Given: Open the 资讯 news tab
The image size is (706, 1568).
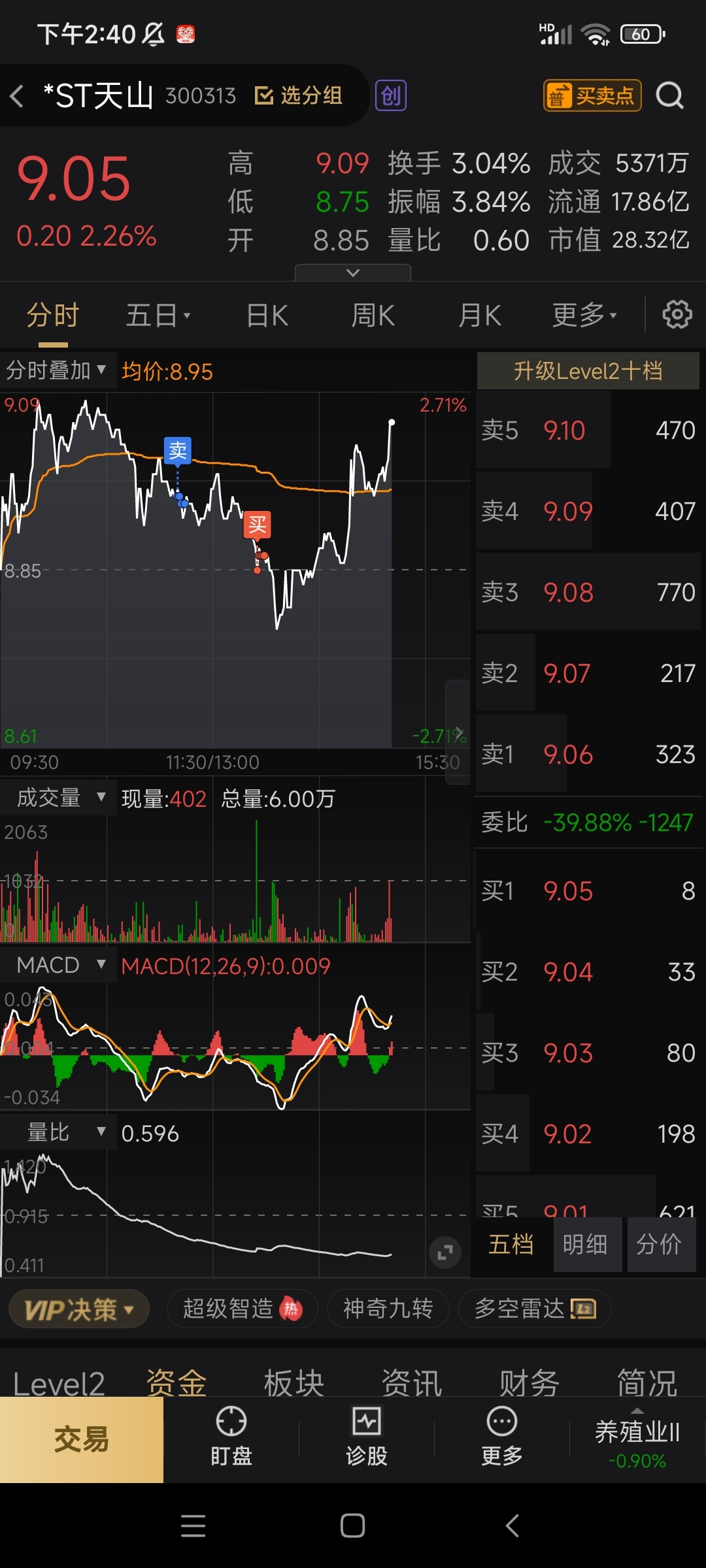Looking at the screenshot, I should coord(412,1382).
